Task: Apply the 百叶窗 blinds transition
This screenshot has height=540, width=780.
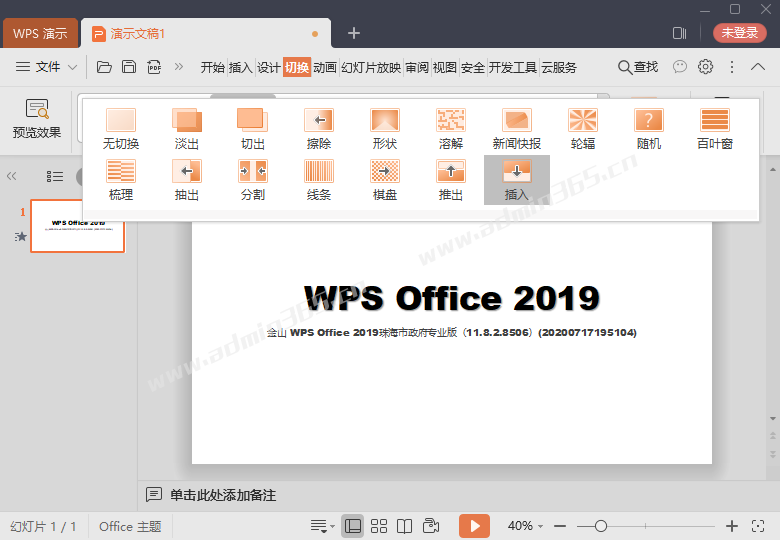Action: tap(715, 129)
